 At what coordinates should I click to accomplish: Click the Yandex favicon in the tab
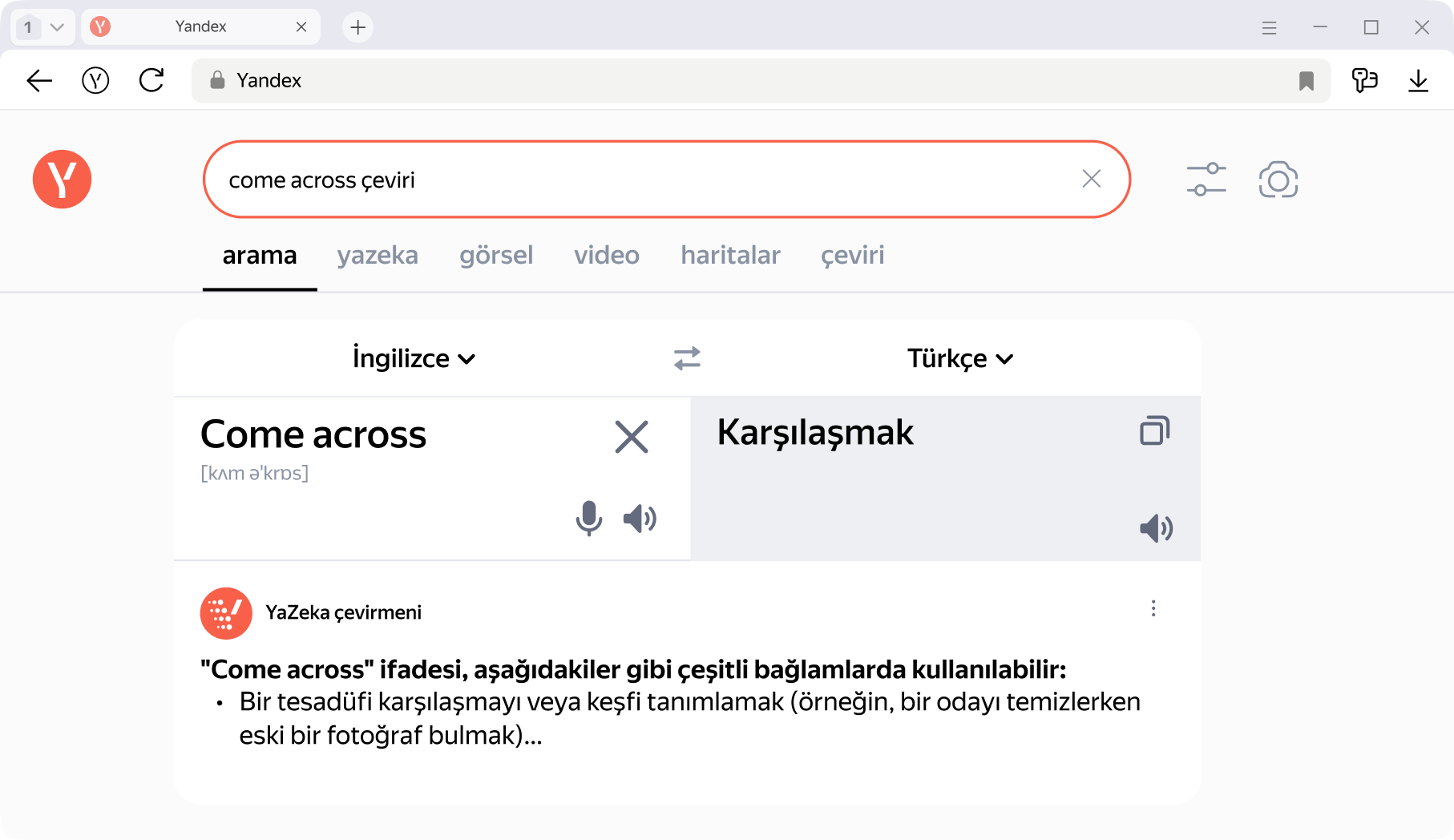pyautogui.click(x=100, y=27)
